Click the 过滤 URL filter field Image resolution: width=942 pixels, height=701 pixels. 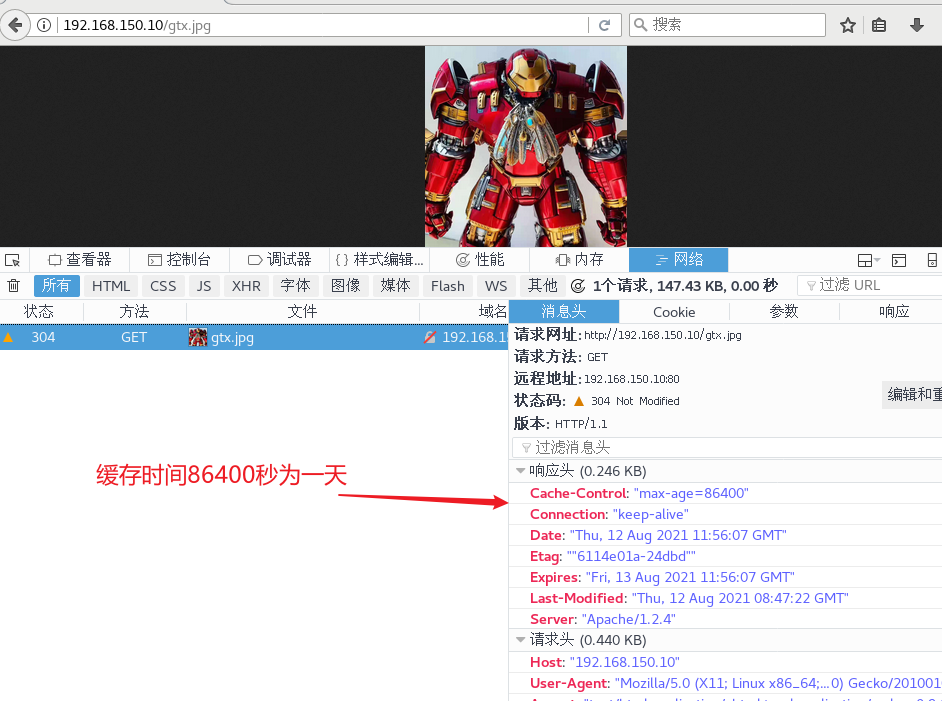pos(870,285)
